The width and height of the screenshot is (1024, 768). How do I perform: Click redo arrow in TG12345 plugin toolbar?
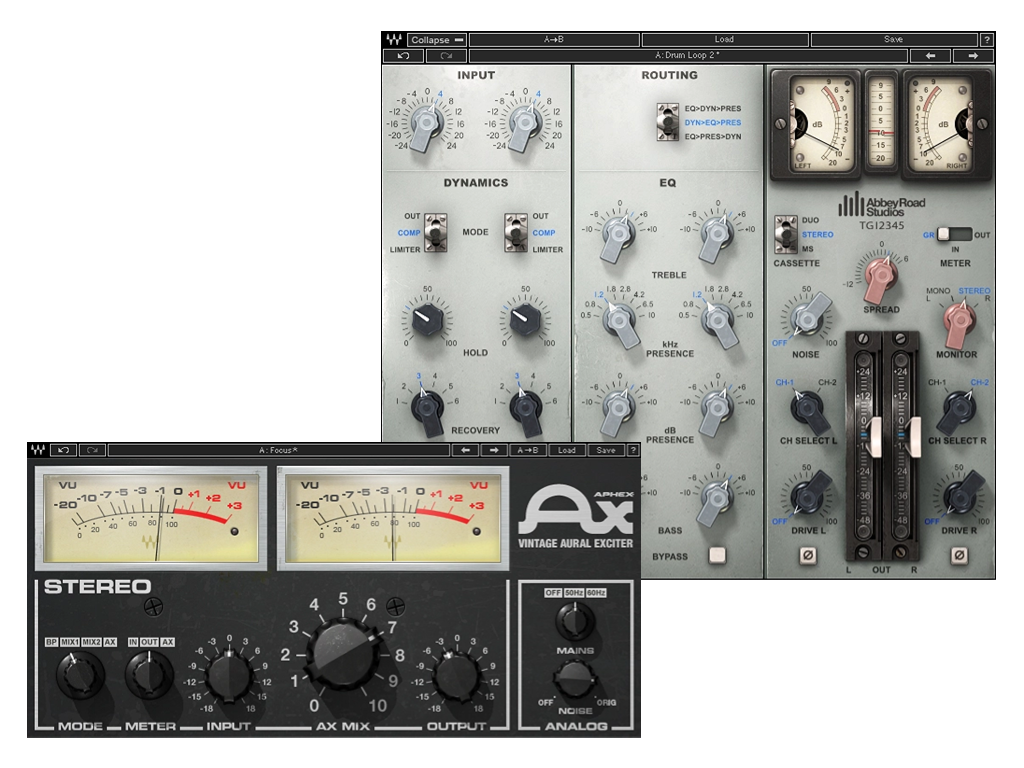(446, 56)
